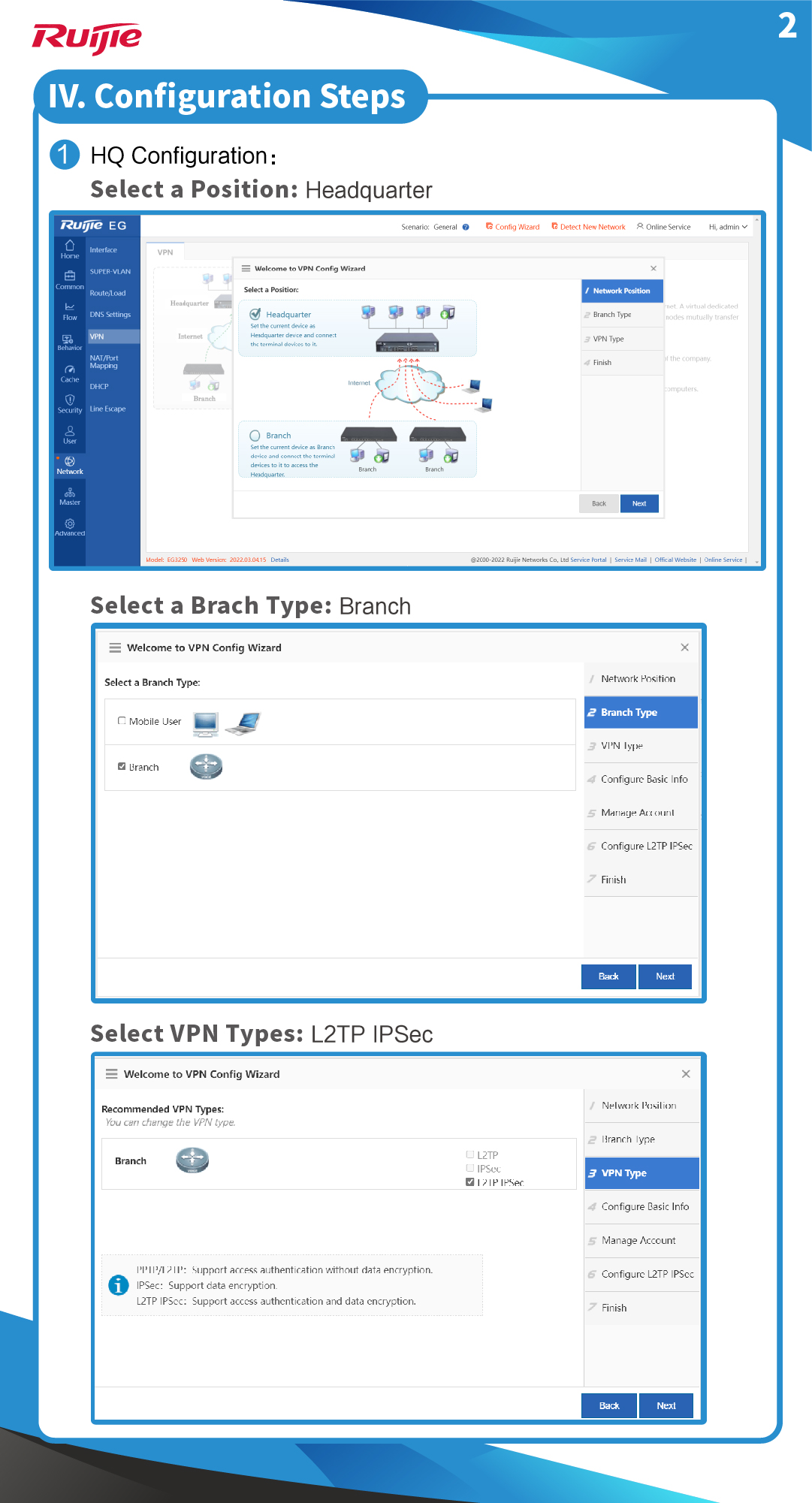
Task: Click the blue info icon beside the IPSec notes
Action: tap(119, 1285)
